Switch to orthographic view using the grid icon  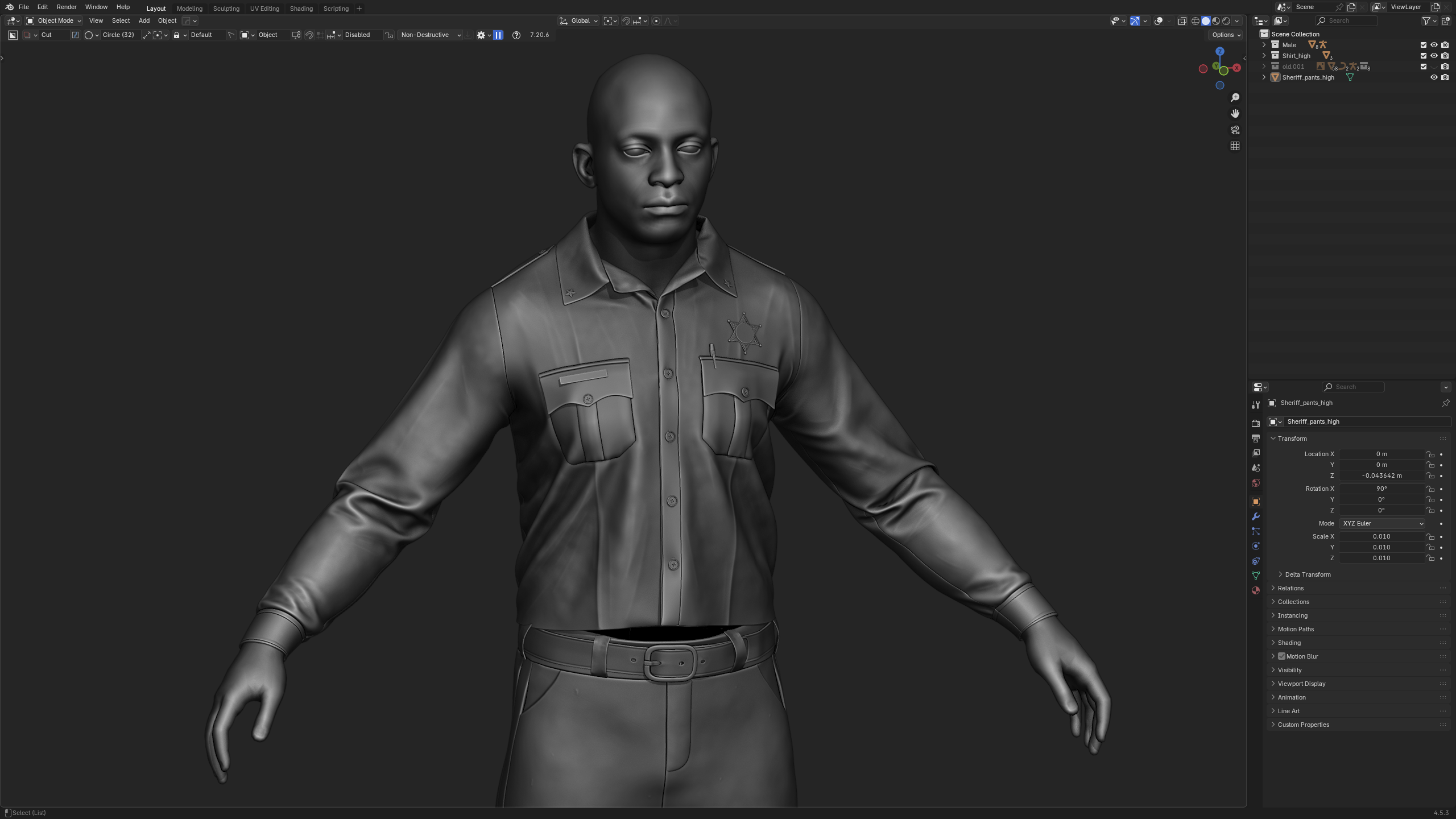click(x=1235, y=146)
